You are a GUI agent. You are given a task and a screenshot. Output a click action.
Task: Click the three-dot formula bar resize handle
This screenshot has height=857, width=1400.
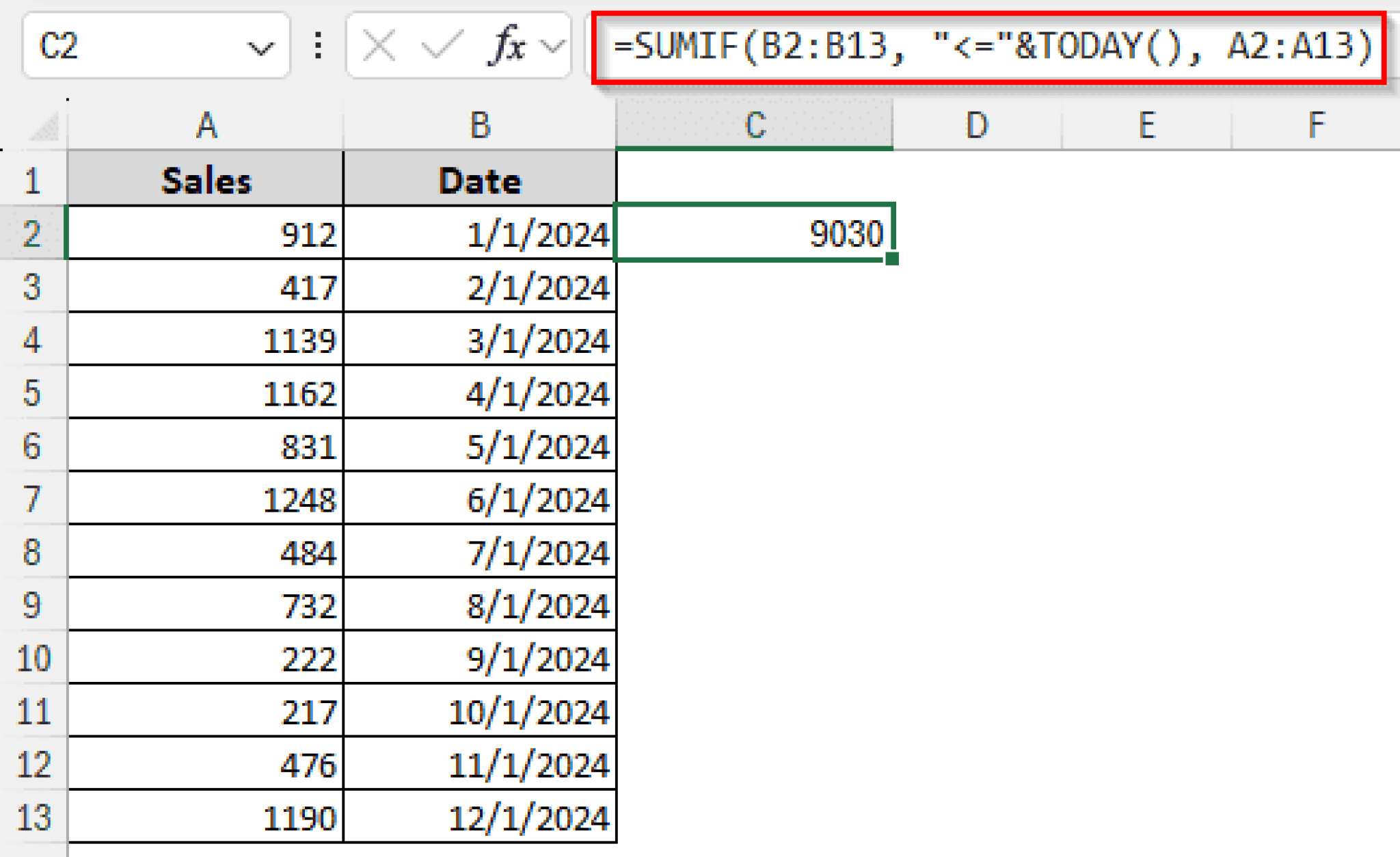(319, 47)
